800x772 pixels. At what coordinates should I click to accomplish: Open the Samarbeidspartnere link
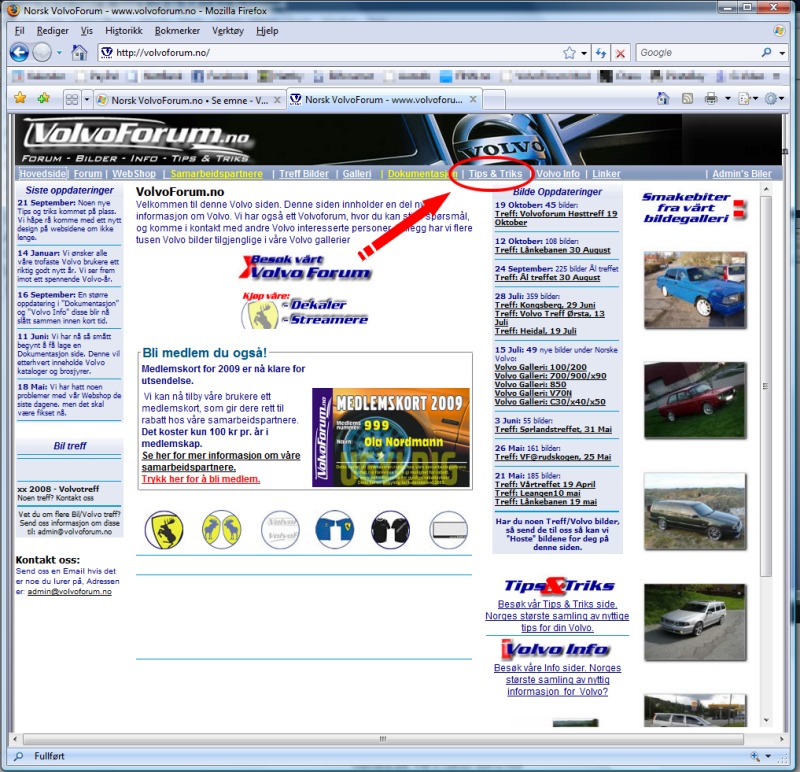(217, 174)
